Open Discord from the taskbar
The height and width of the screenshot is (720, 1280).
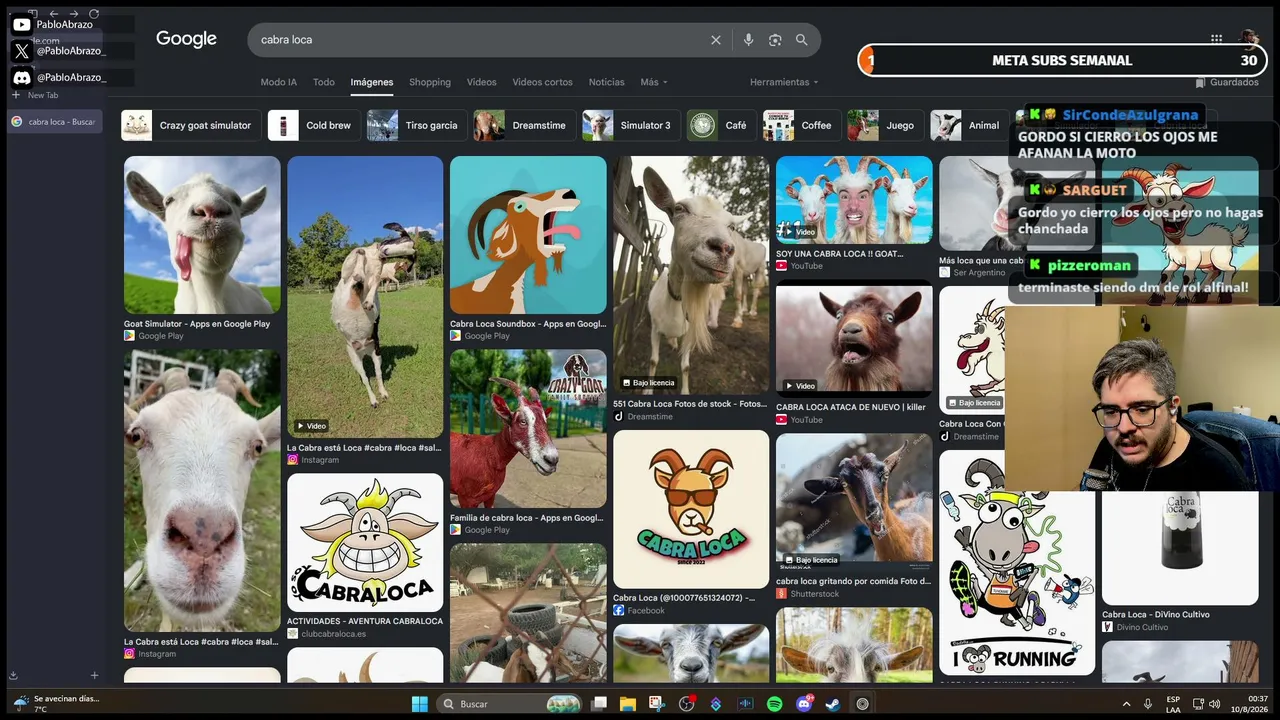(804, 704)
